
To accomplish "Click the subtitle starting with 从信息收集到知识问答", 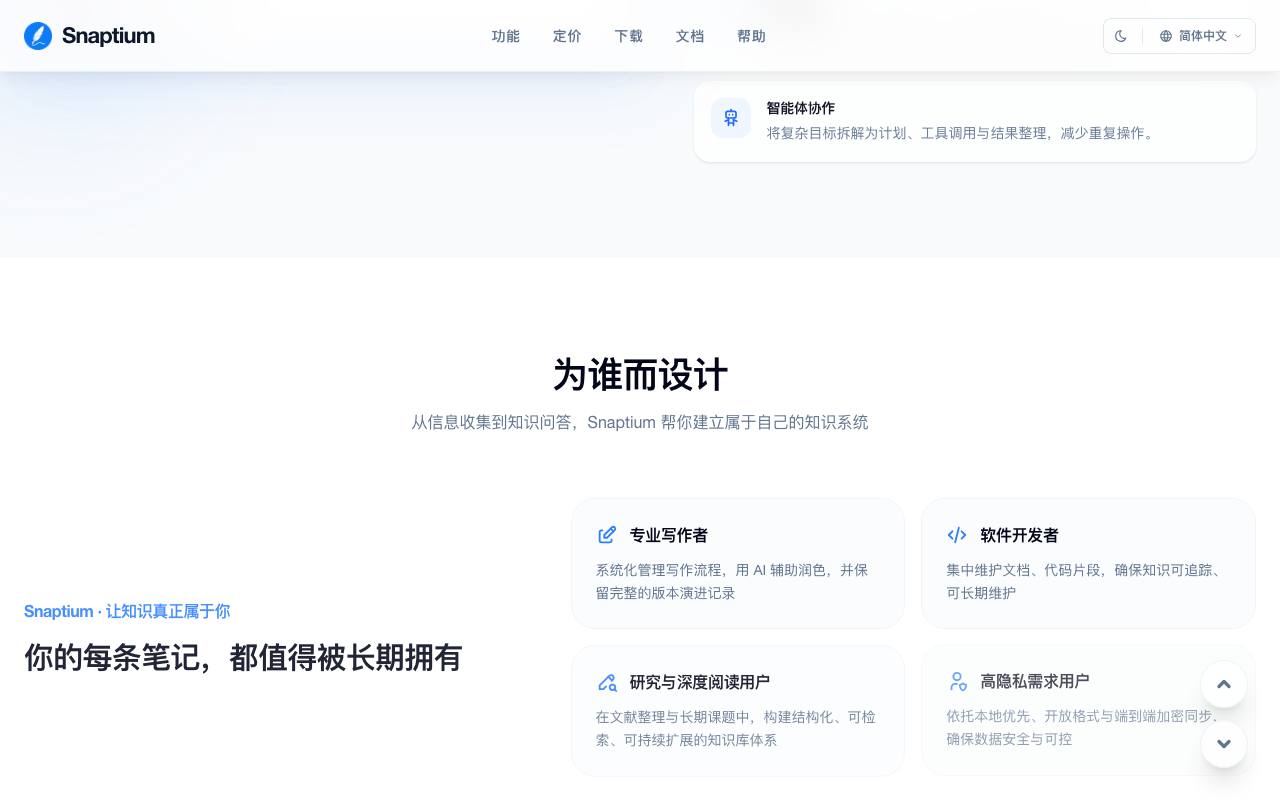I will [x=640, y=422].
